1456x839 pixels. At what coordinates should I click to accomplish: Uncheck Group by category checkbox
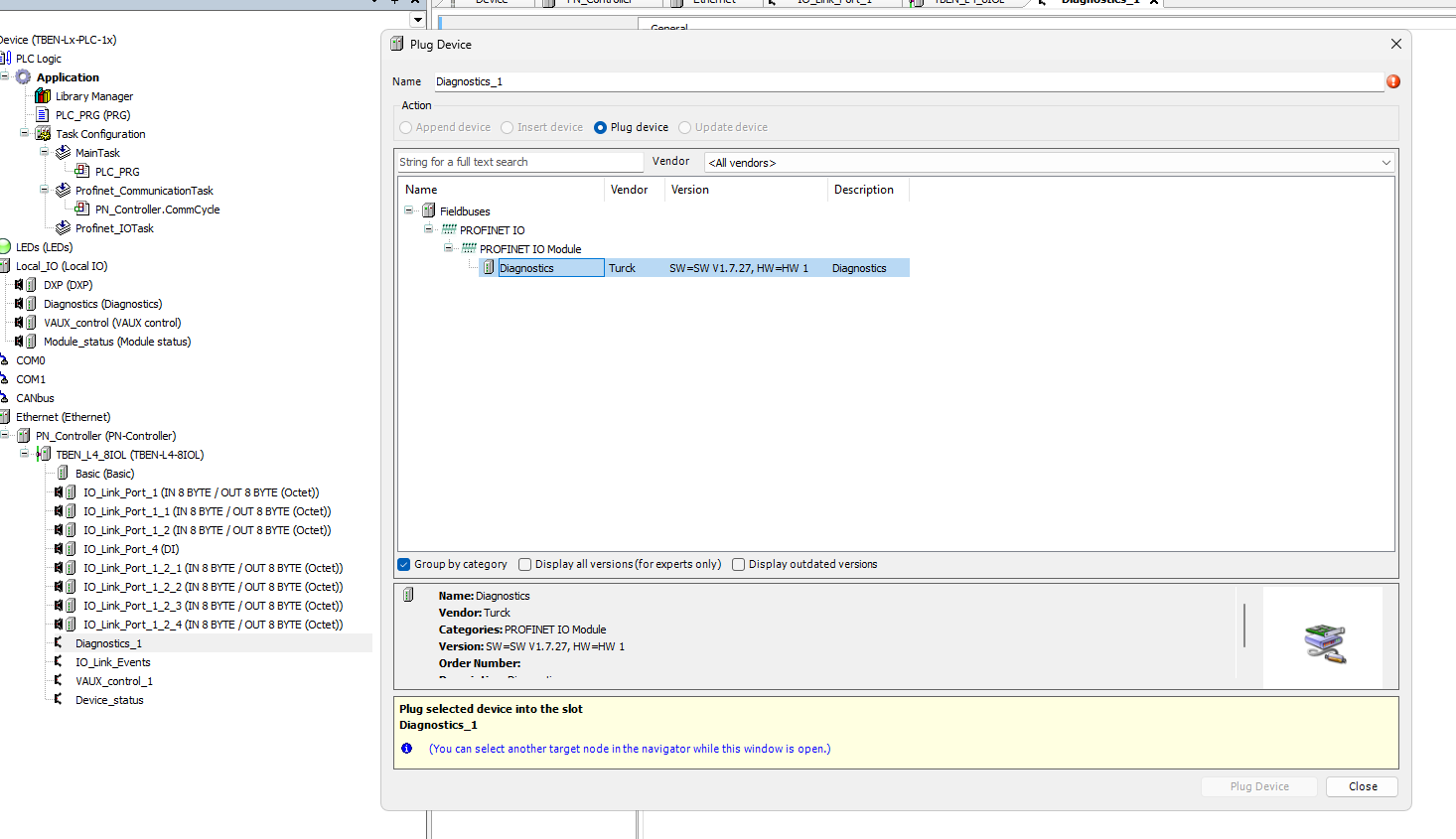click(x=404, y=564)
